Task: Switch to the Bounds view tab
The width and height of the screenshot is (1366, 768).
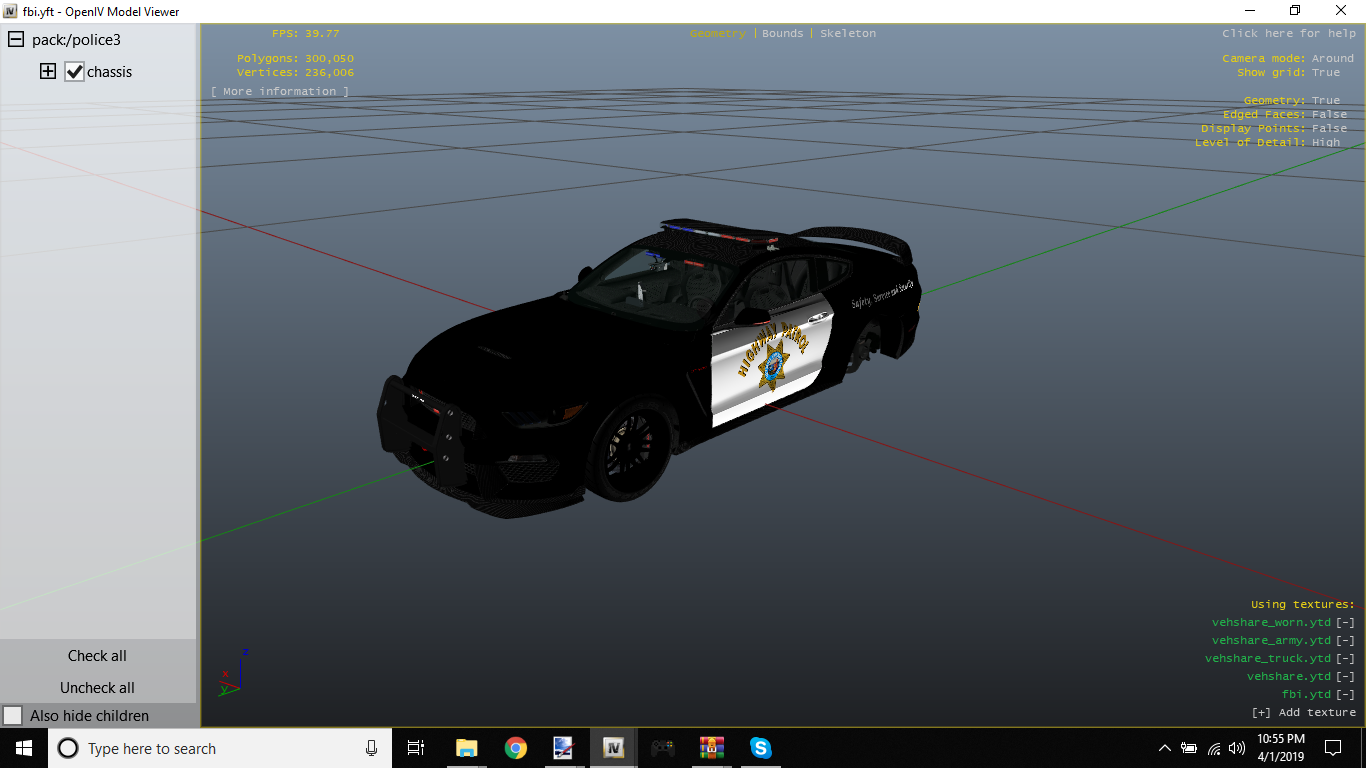Action: point(782,33)
